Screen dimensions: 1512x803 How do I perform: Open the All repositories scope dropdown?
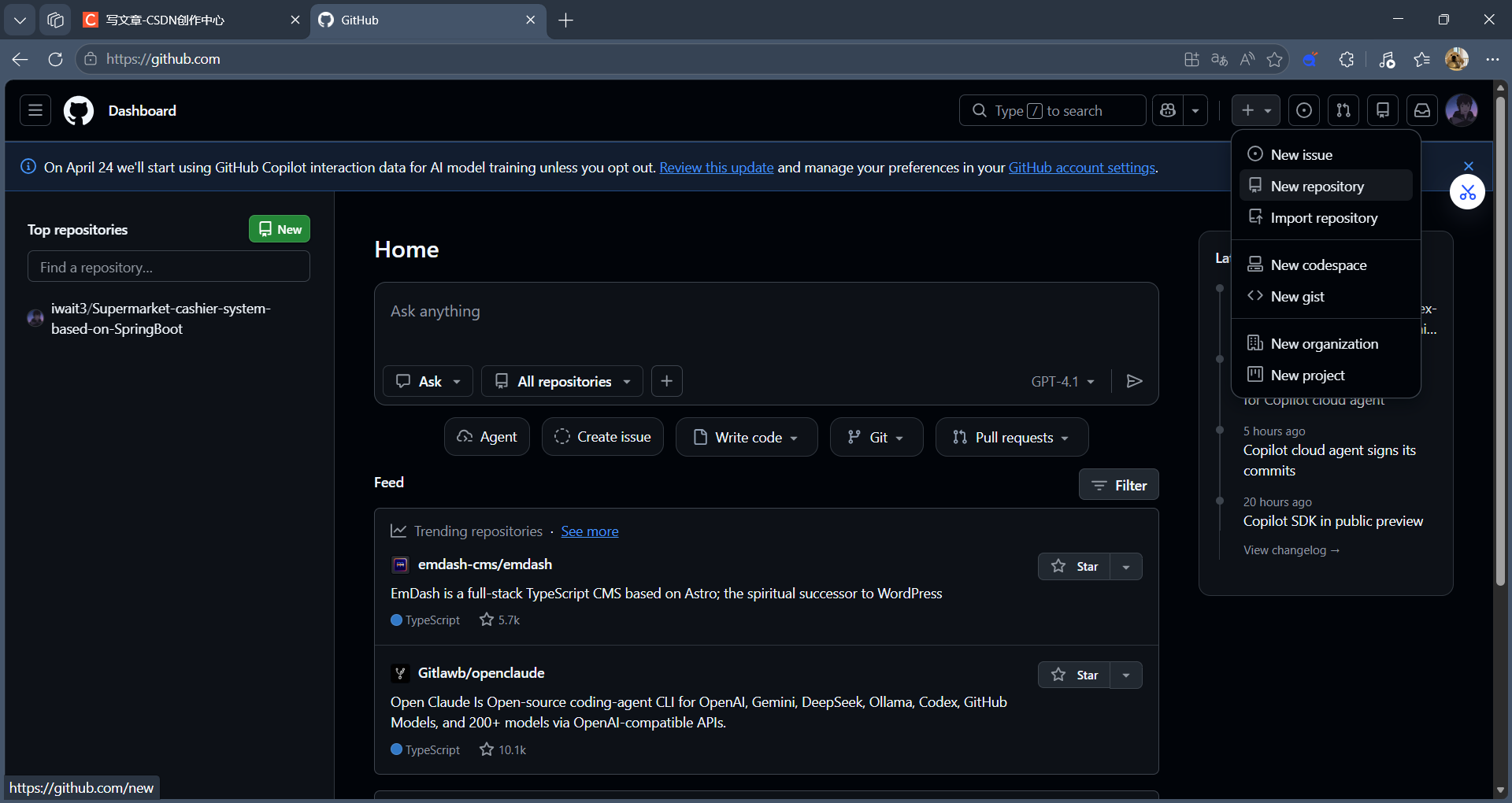point(562,381)
